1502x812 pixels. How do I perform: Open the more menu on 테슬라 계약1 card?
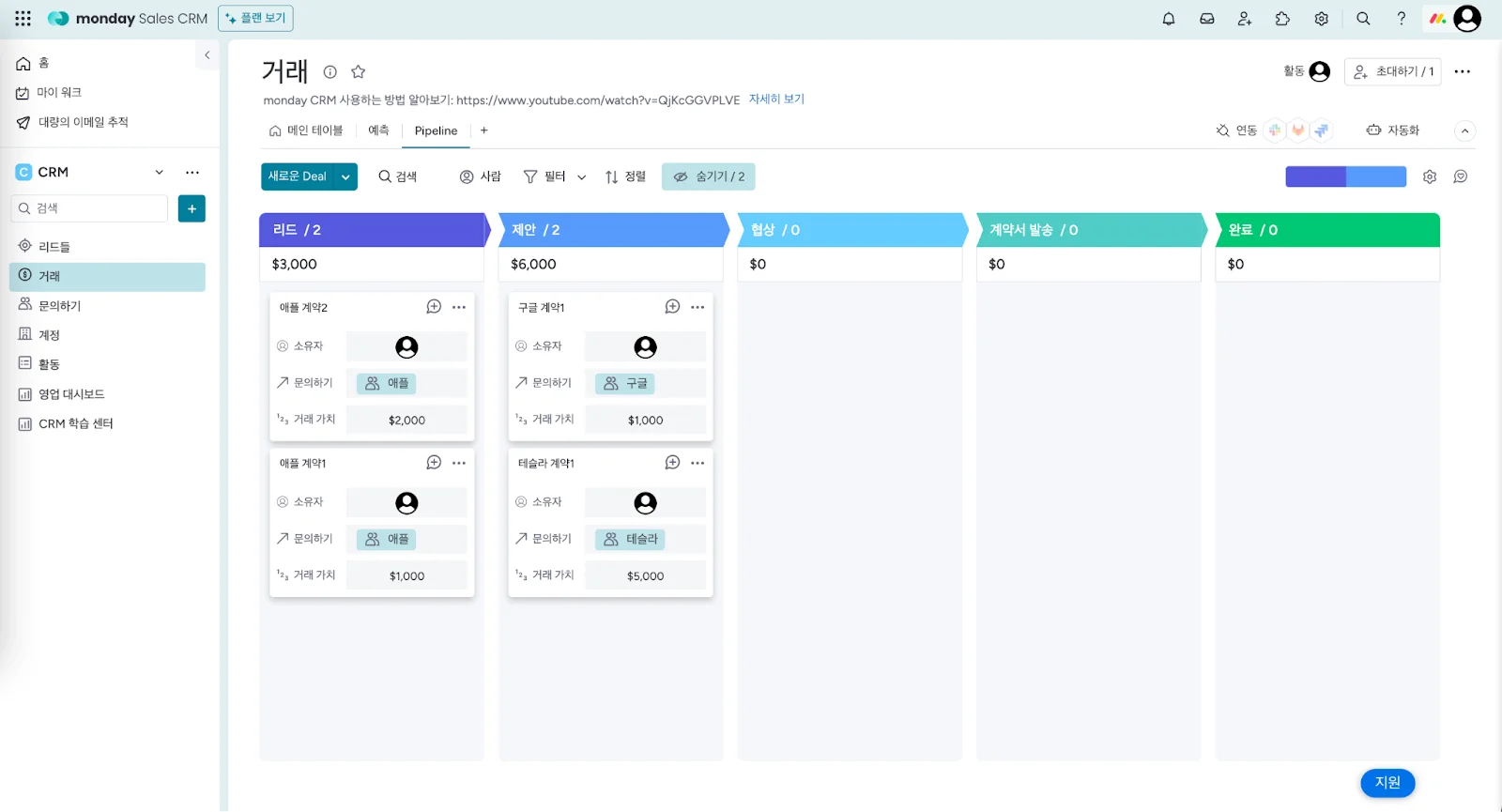click(697, 463)
